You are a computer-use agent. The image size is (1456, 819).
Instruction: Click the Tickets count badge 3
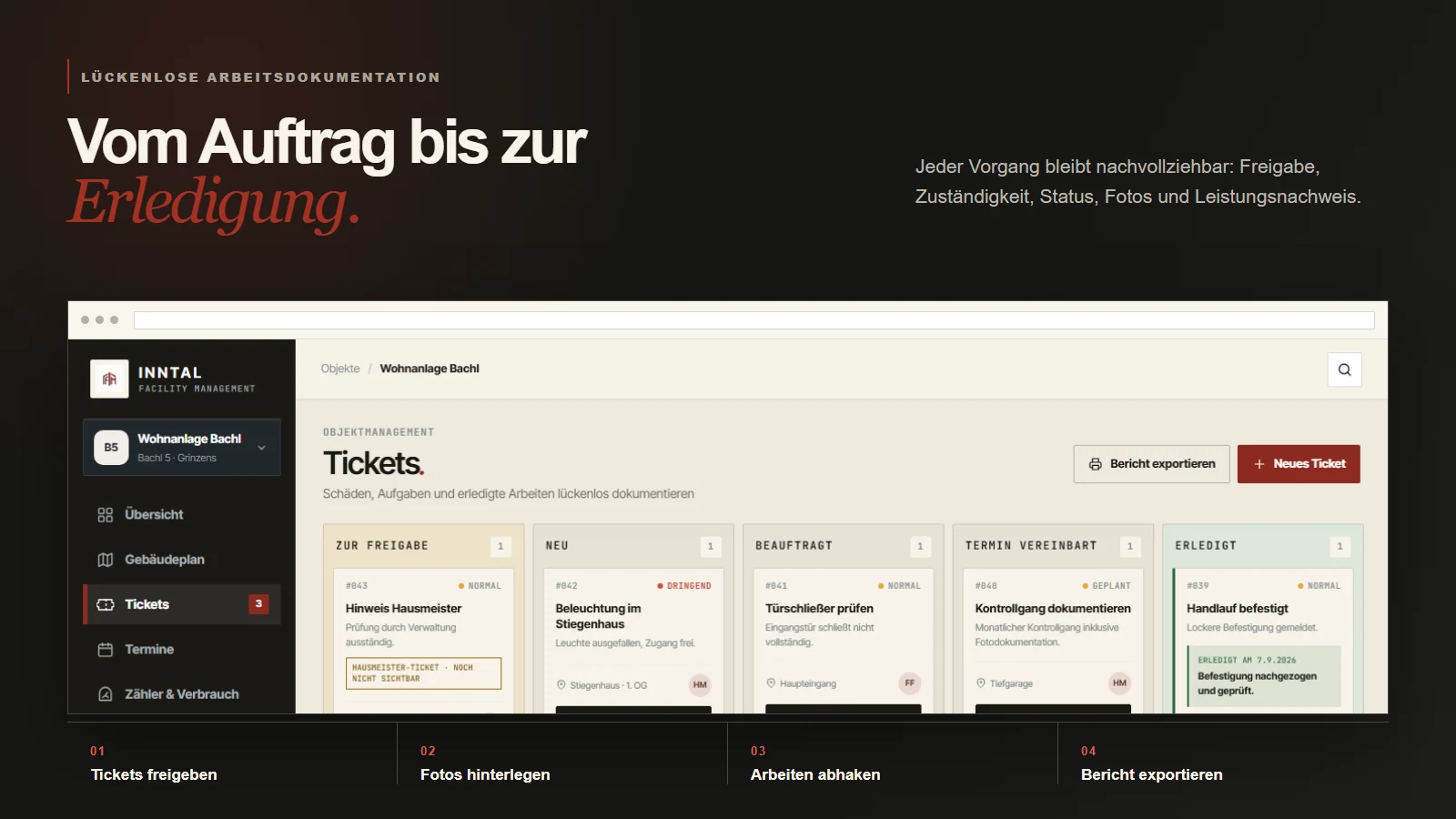tap(258, 604)
